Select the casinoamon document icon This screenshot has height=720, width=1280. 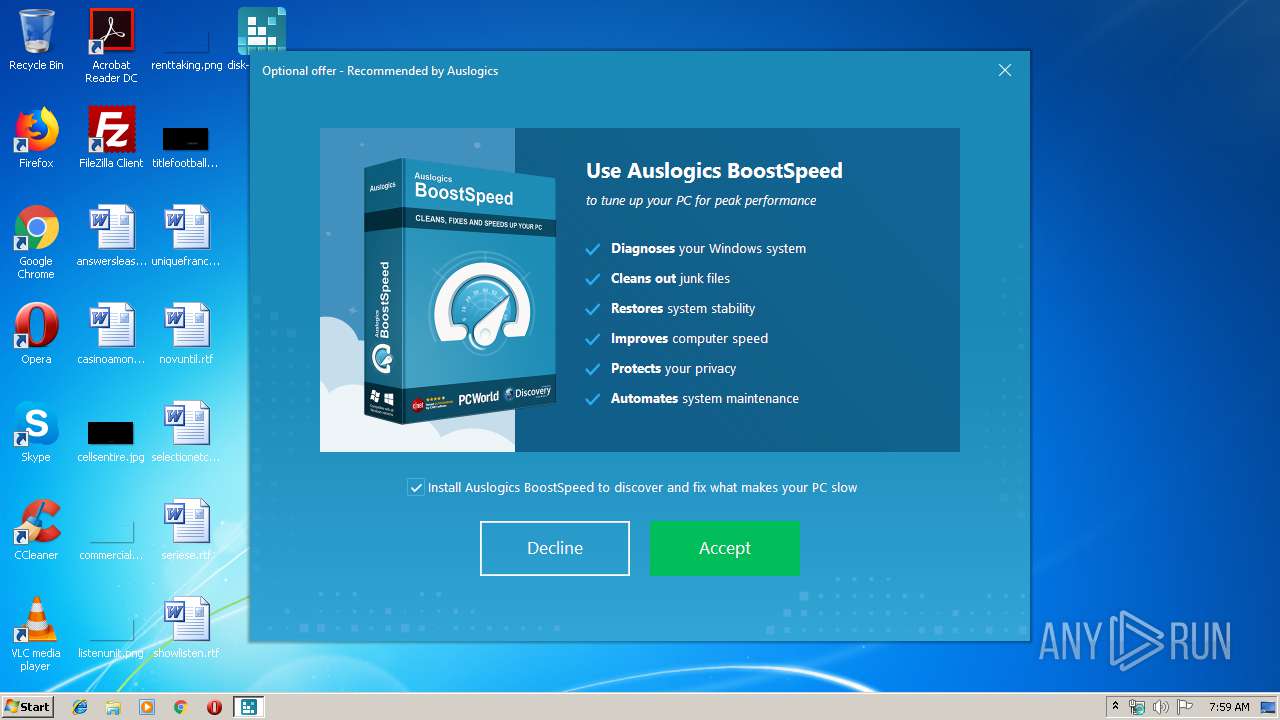coord(111,334)
